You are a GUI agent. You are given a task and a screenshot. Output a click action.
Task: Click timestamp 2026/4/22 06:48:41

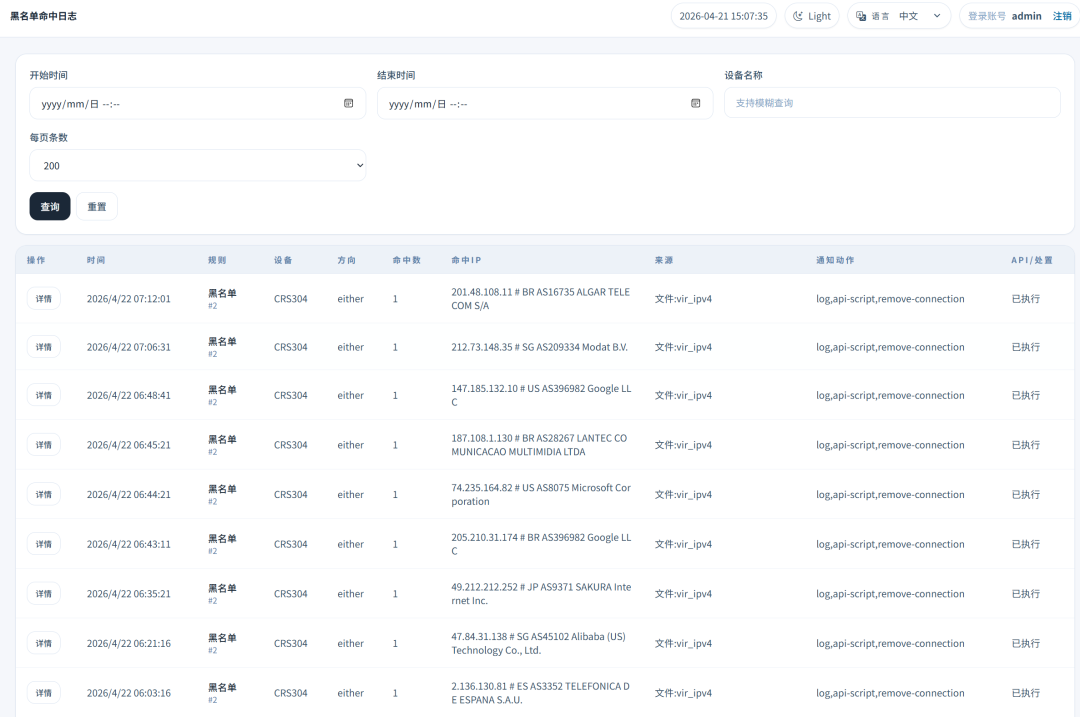[x=129, y=395]
